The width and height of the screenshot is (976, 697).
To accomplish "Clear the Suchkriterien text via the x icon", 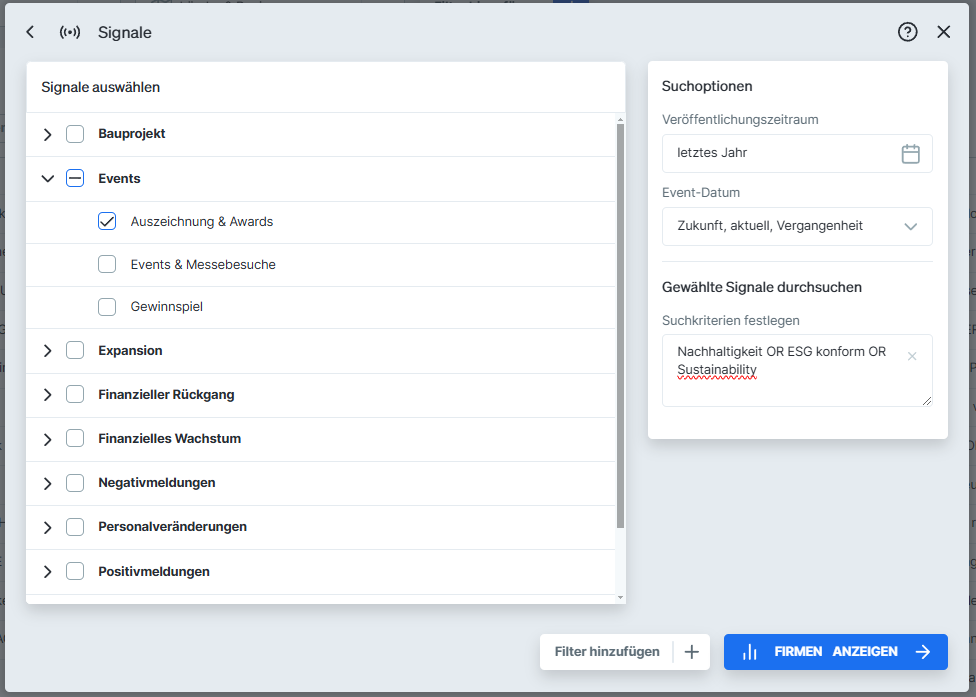I will (x=912, y=355).
